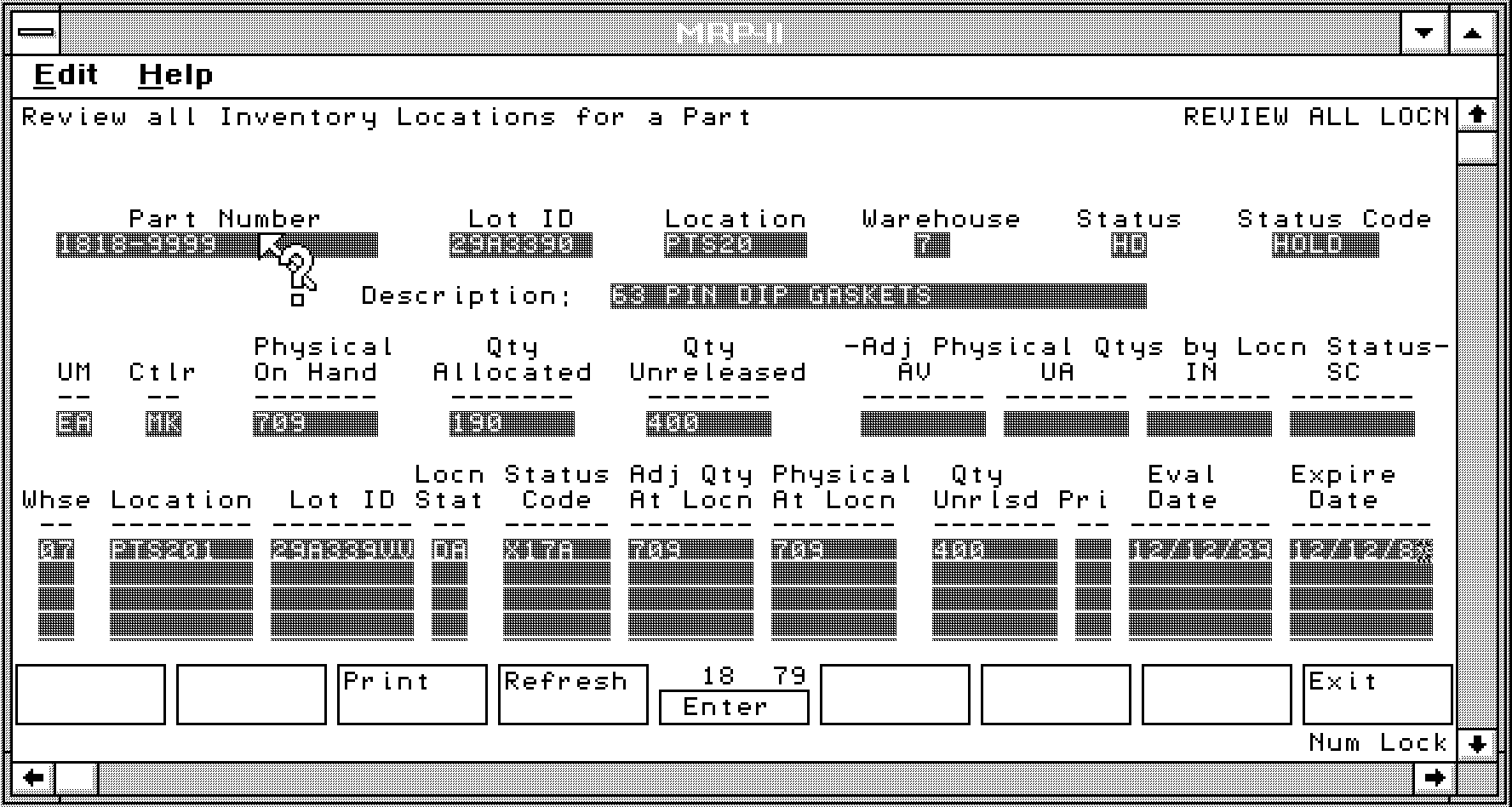This screenshot has height=807, width=1512.
Task: Click into the Lot ID field
Action: 520,246
